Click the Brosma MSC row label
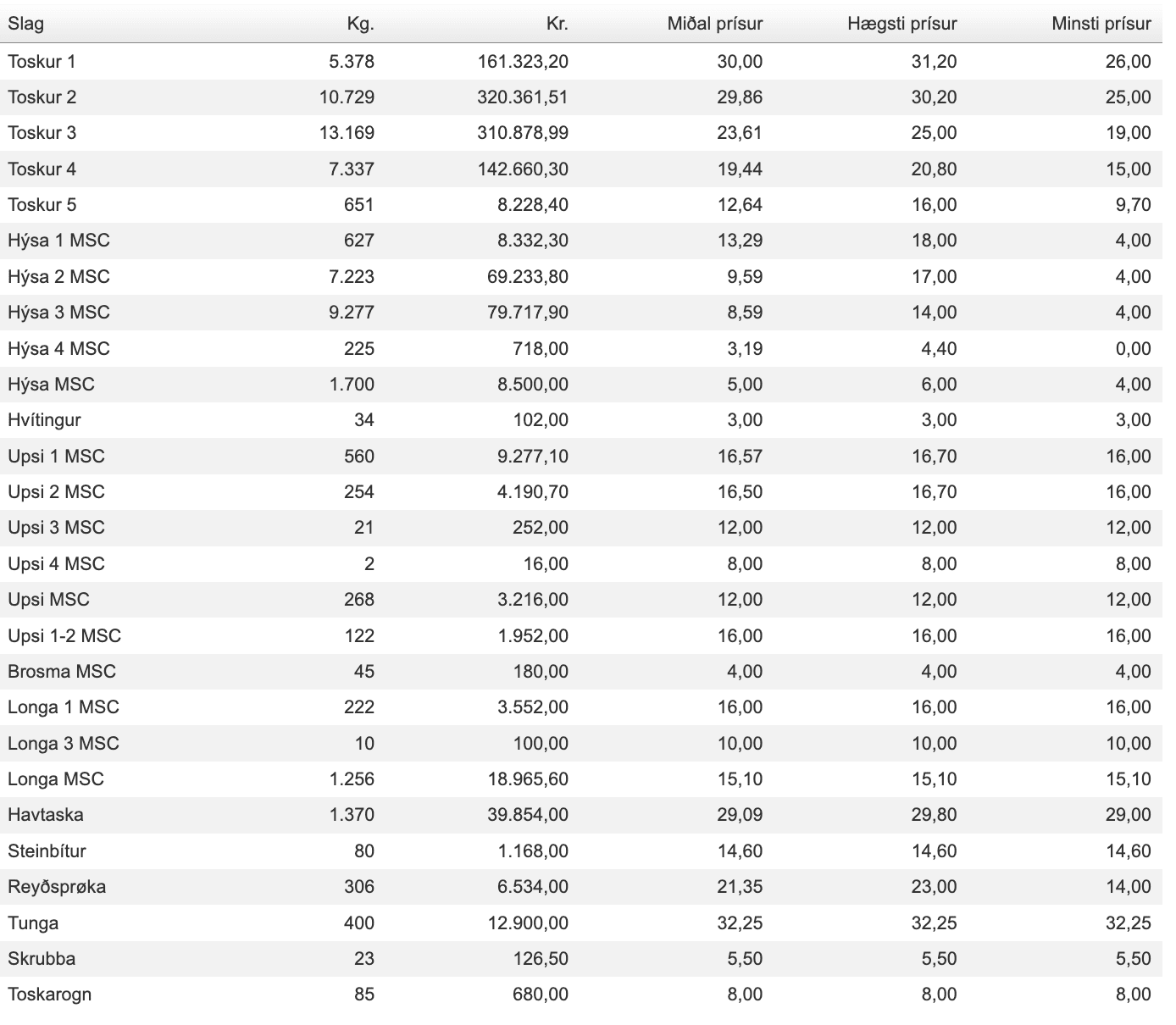Screen dimensions: 1176x1025 [x=62, y=672]
